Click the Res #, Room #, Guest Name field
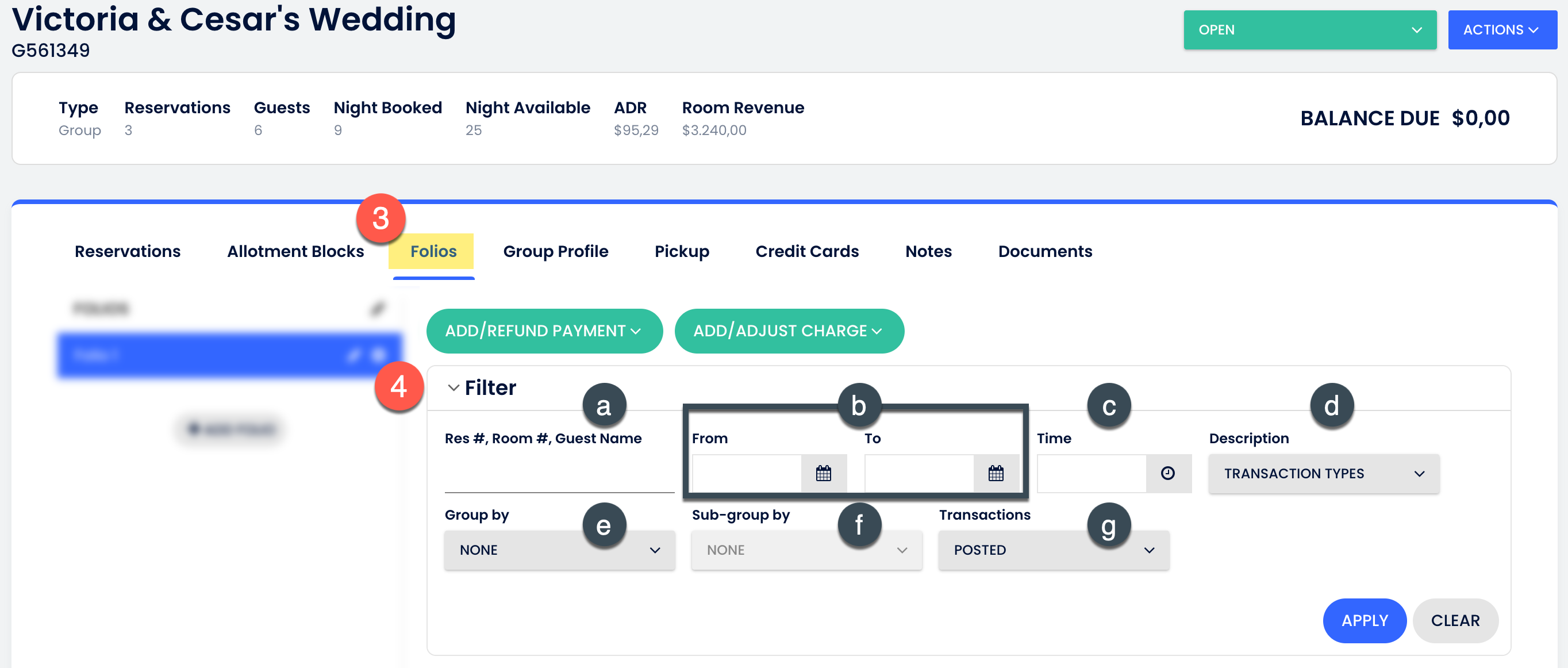 point(559,475)
